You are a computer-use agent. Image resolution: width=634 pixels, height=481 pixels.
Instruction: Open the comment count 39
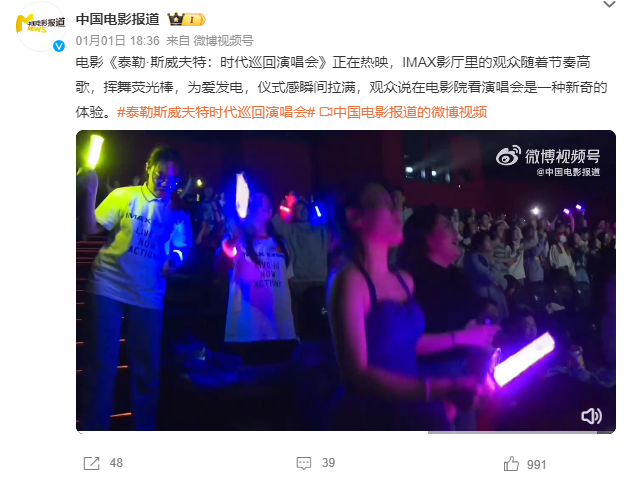point(328,463)
